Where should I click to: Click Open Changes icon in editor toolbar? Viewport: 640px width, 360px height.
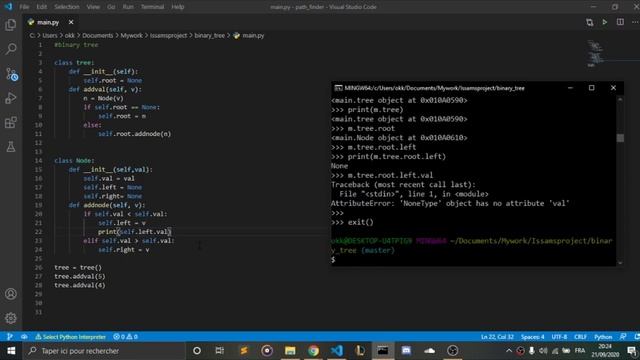coord(589,22)
